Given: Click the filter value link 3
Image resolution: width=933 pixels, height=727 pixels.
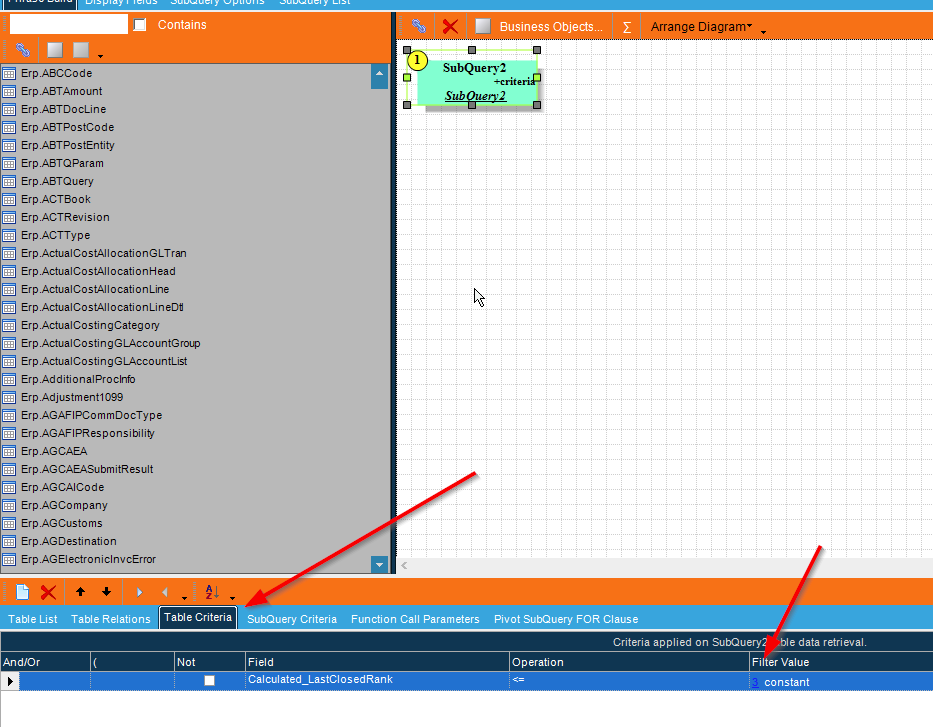Looking at the screenshot, I should [755, 682].
